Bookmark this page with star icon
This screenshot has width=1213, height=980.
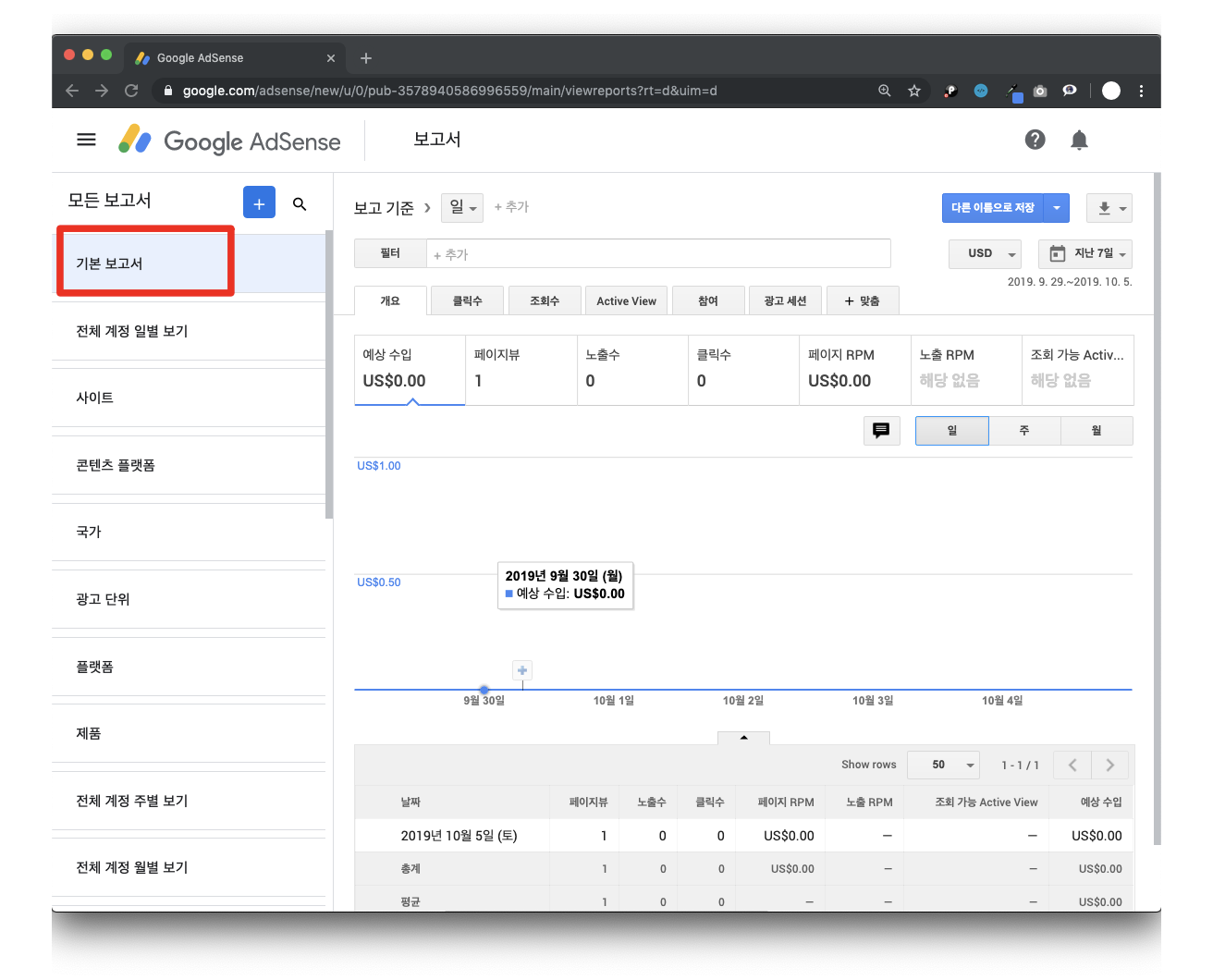tap(914, 91)
